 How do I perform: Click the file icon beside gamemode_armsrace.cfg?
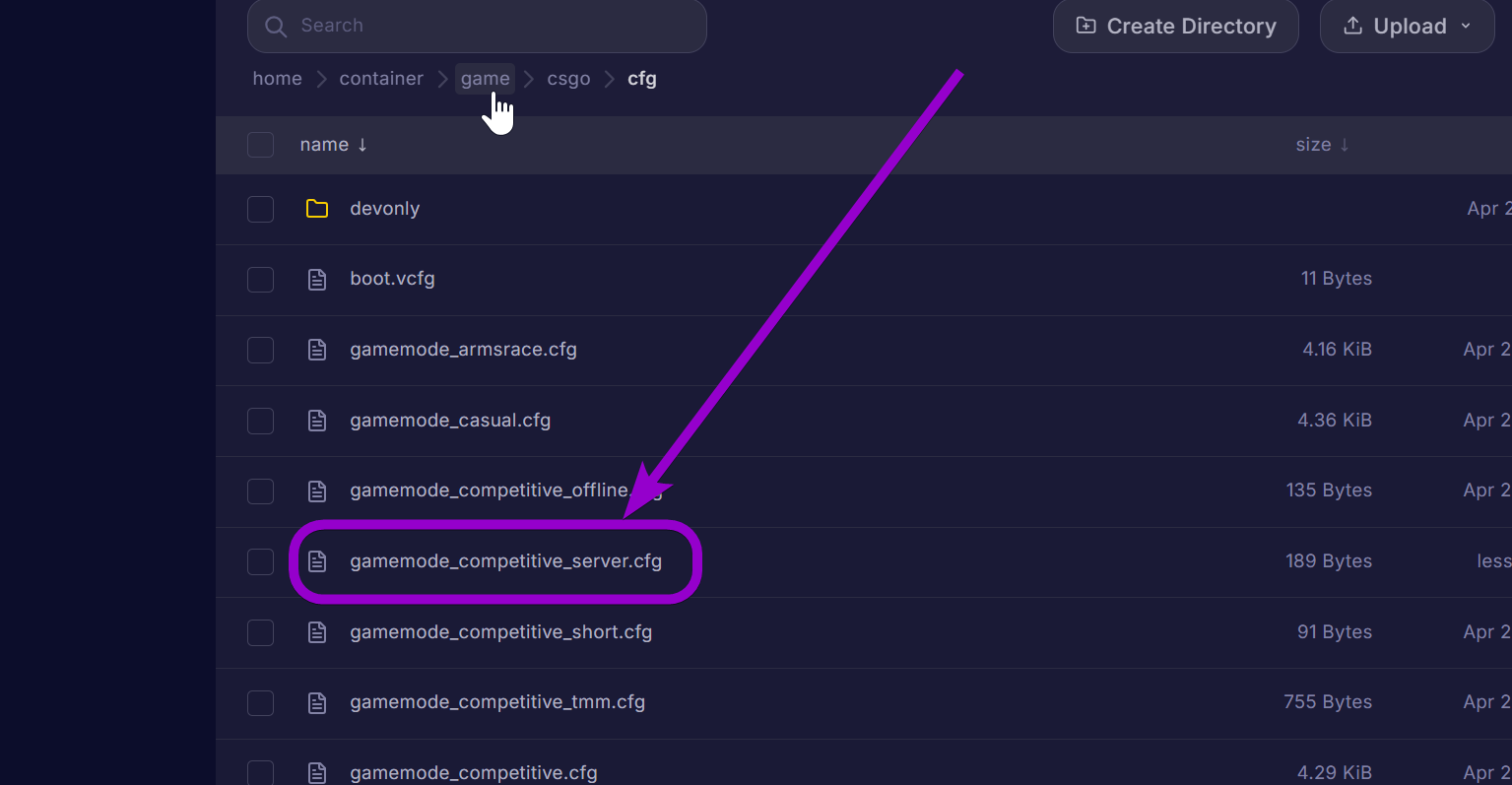point(316,350)
